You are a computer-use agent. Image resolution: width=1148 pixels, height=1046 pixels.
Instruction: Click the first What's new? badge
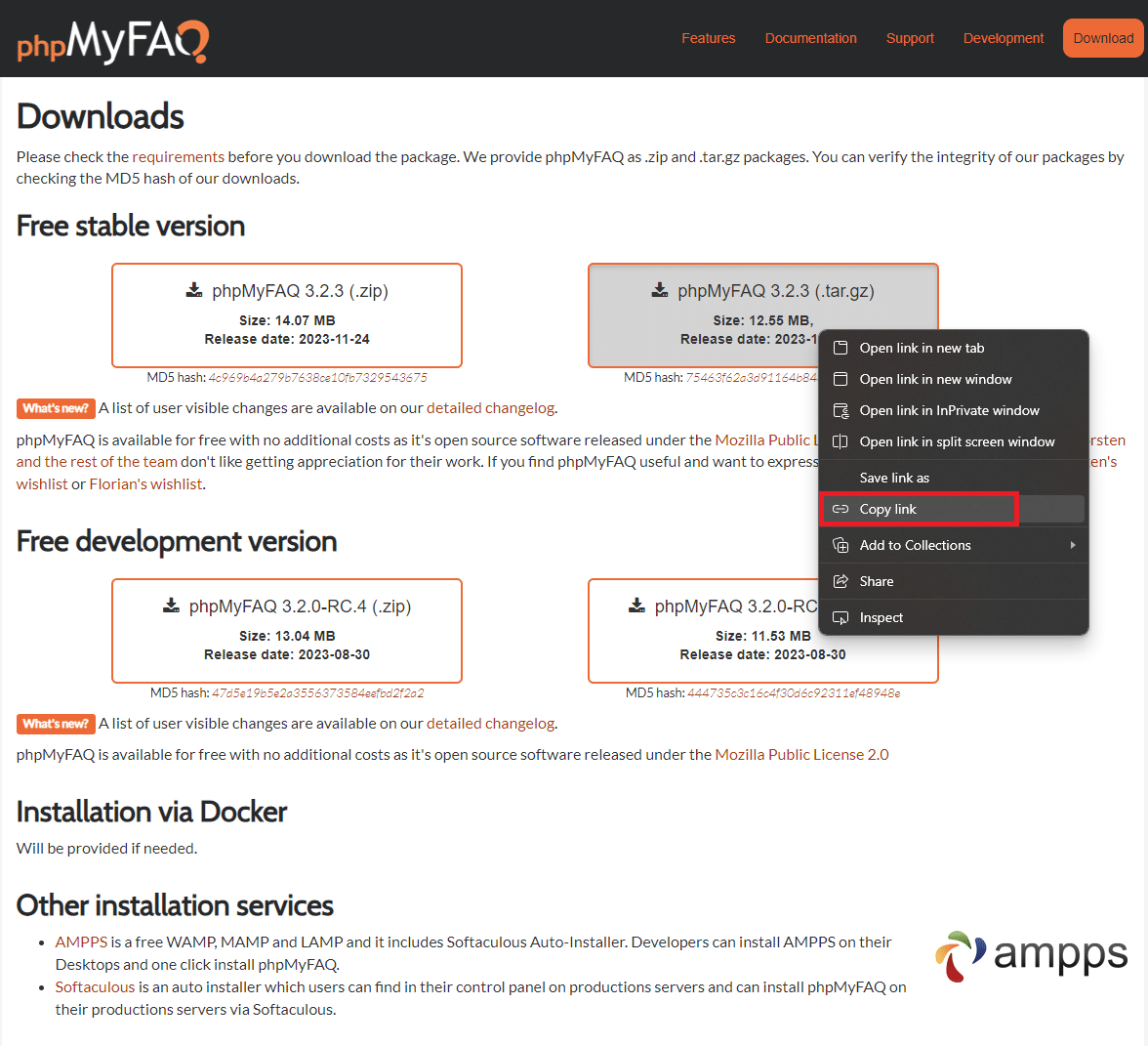coord(56,408)
